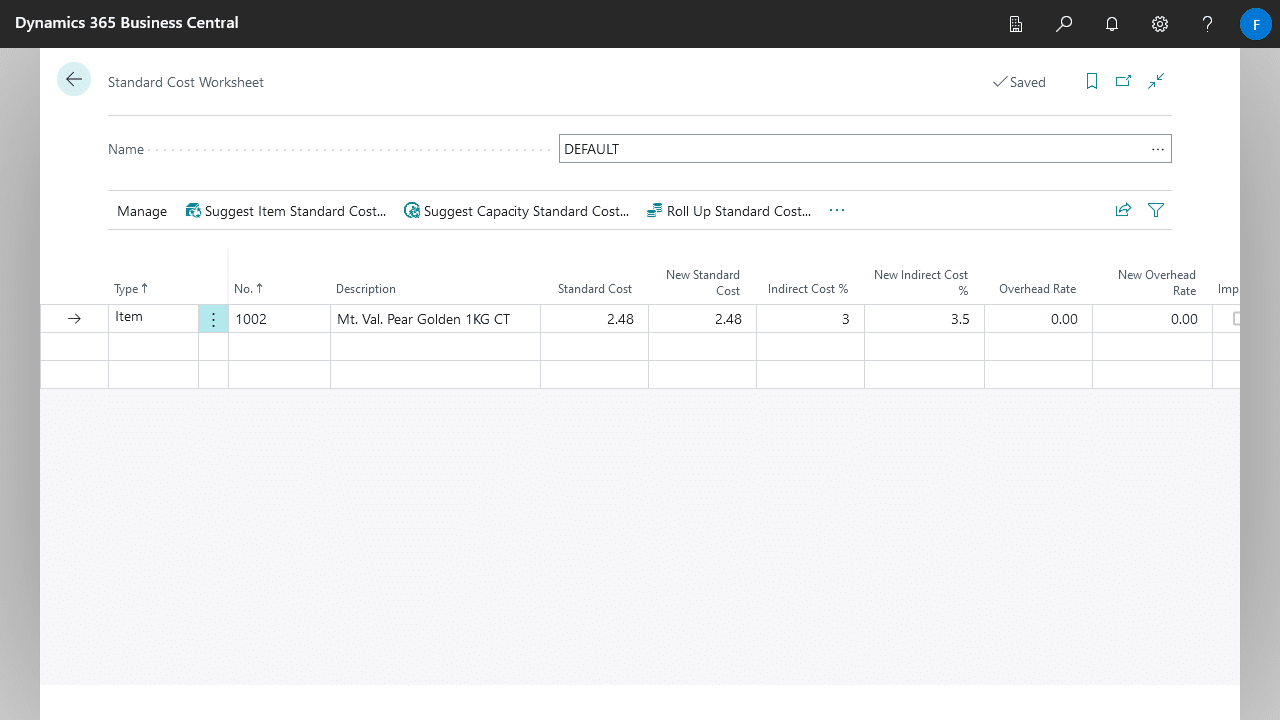Open the help question mark

click(x=1207, y=24)
